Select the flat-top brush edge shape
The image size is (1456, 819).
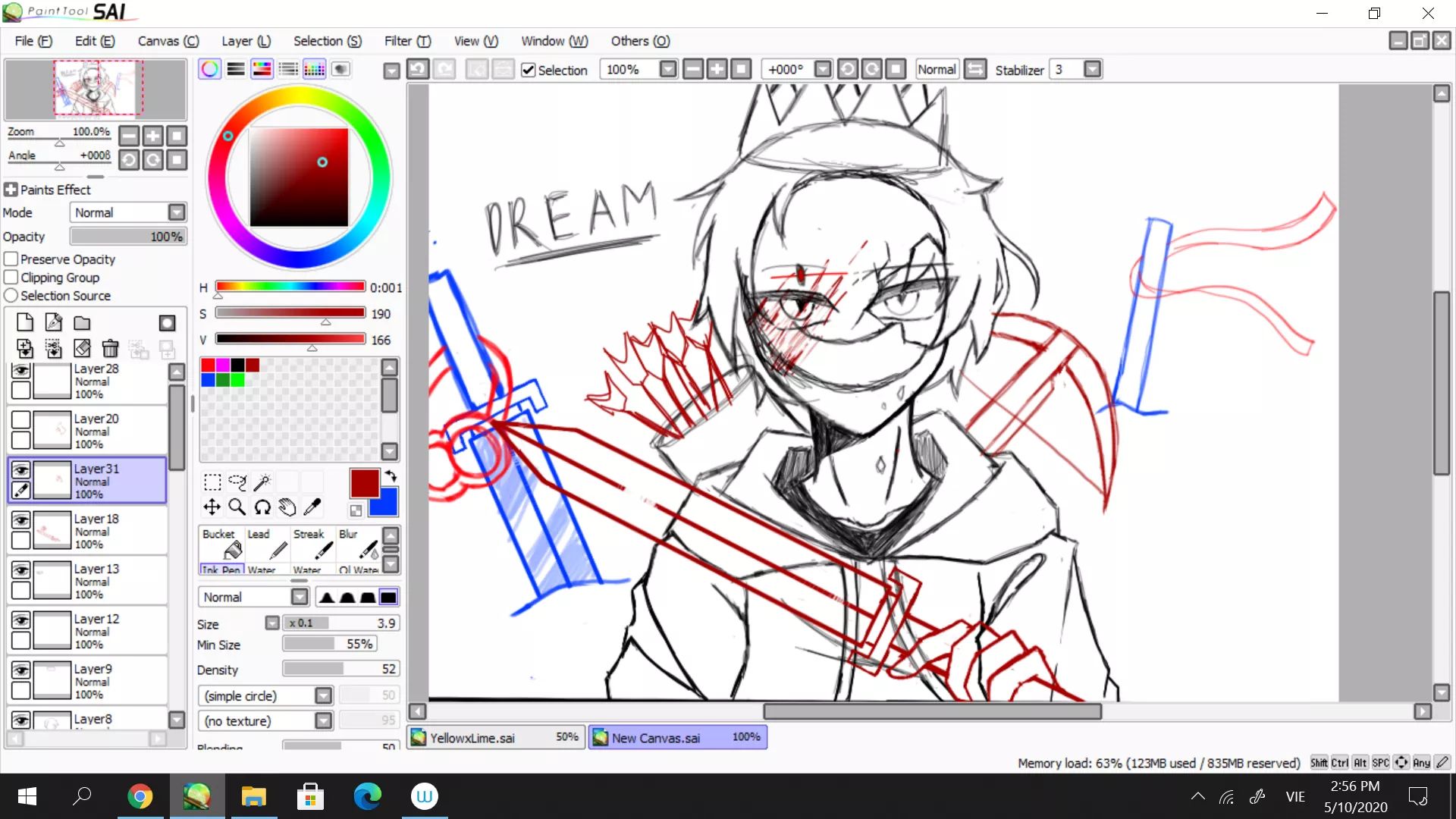tap(388, 598)
